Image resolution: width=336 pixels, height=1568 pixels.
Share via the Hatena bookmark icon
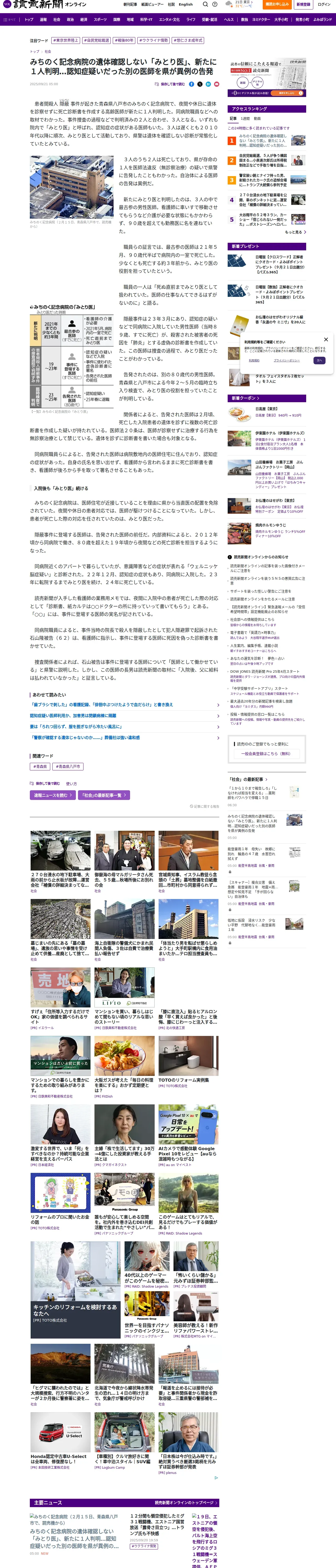point(208,84)
